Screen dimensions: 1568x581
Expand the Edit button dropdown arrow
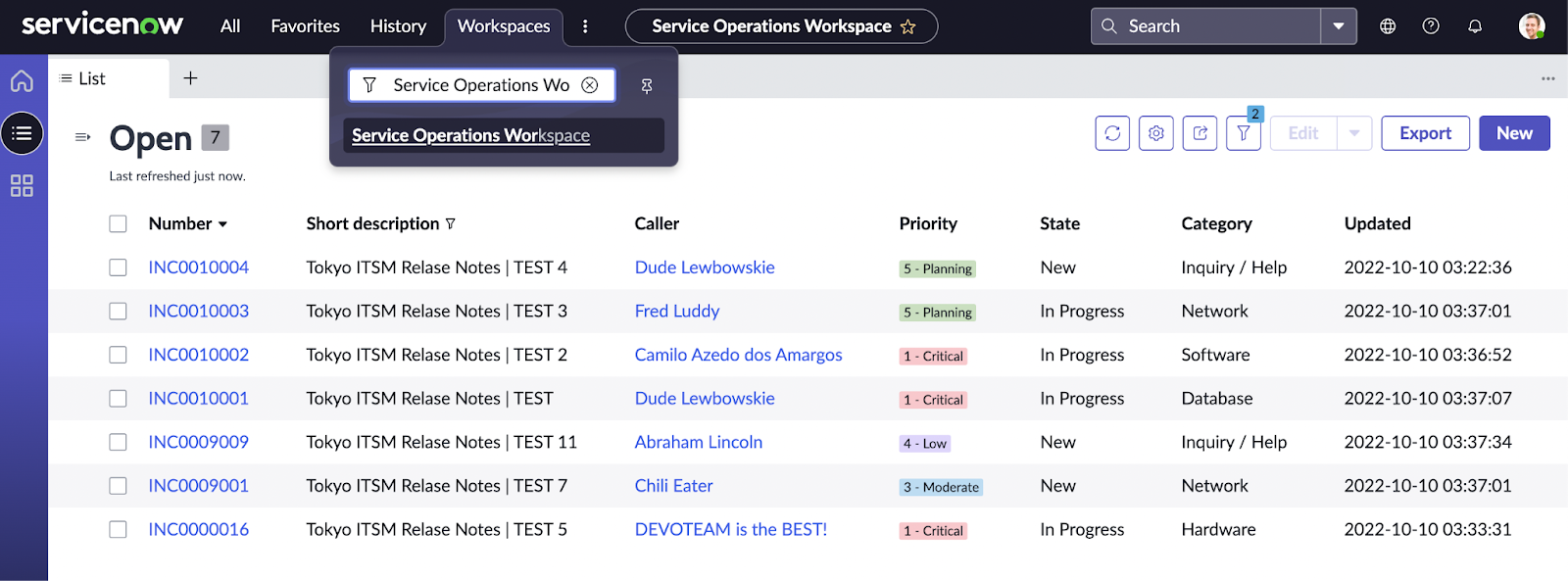coord(1354,133)
